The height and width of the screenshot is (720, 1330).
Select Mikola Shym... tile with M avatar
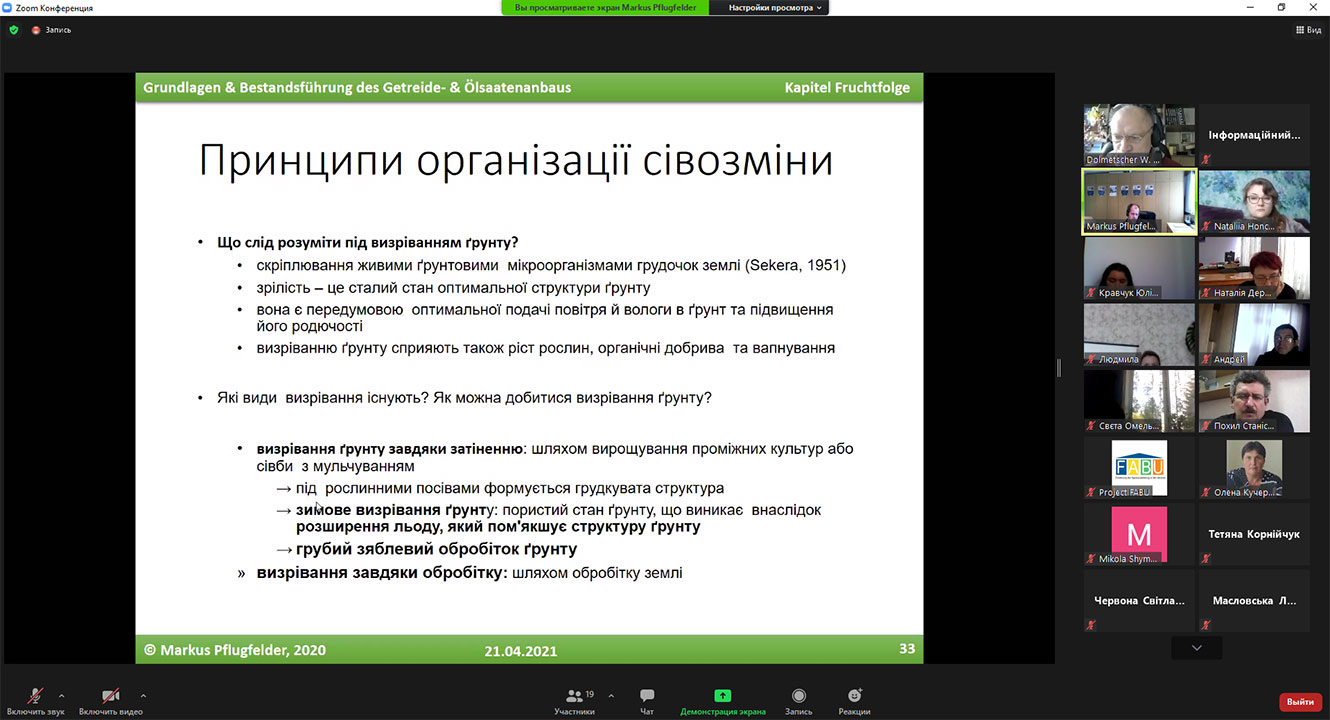coord(1139,534)
